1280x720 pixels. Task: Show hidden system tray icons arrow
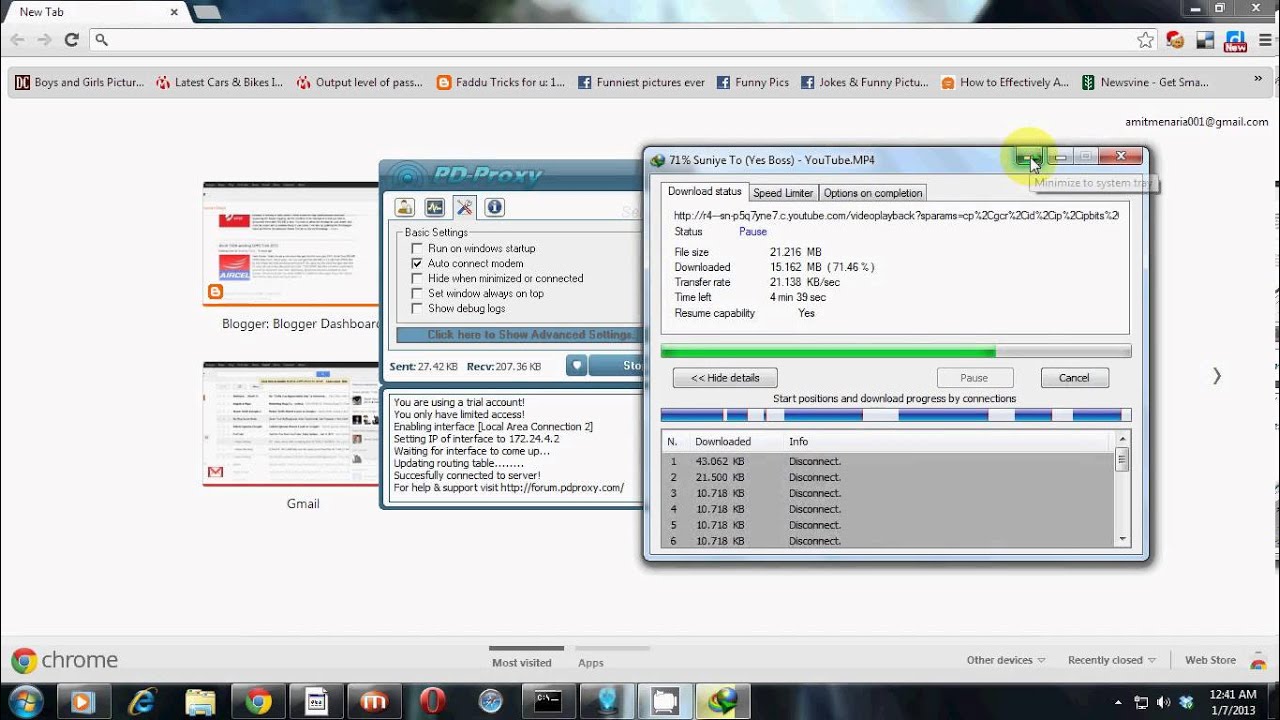pos(1119,702)
